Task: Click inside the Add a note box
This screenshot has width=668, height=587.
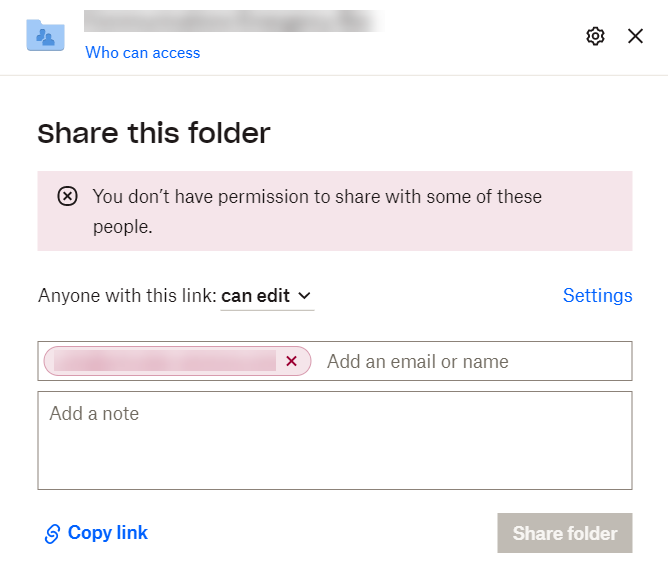Action: [x=334, y=440]
